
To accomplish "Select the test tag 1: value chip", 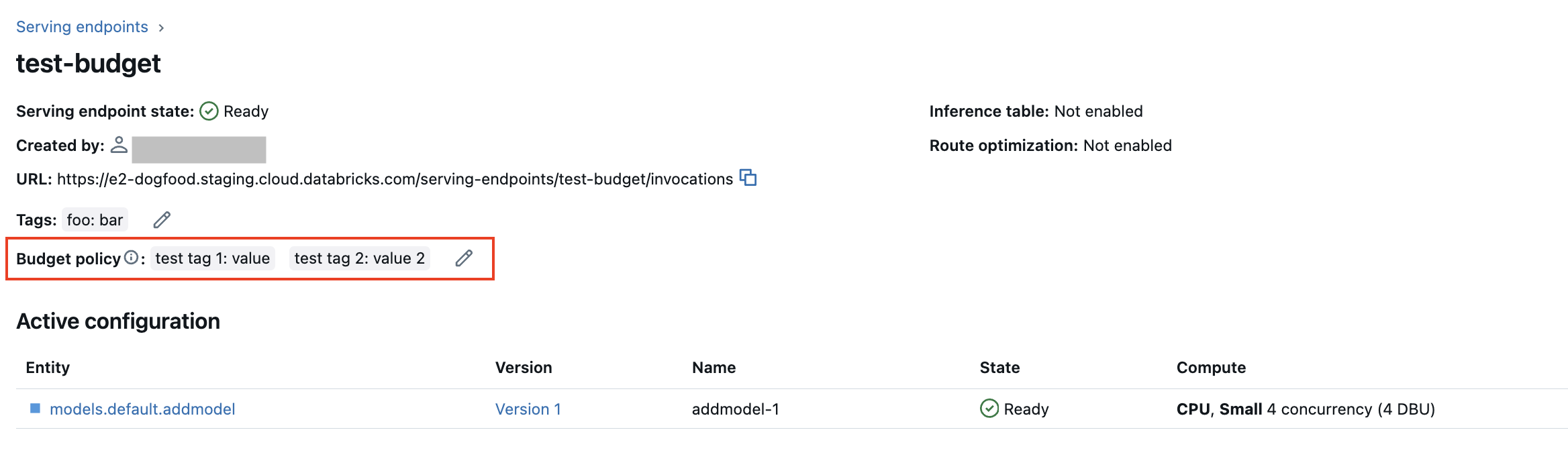I will (212, 258).
